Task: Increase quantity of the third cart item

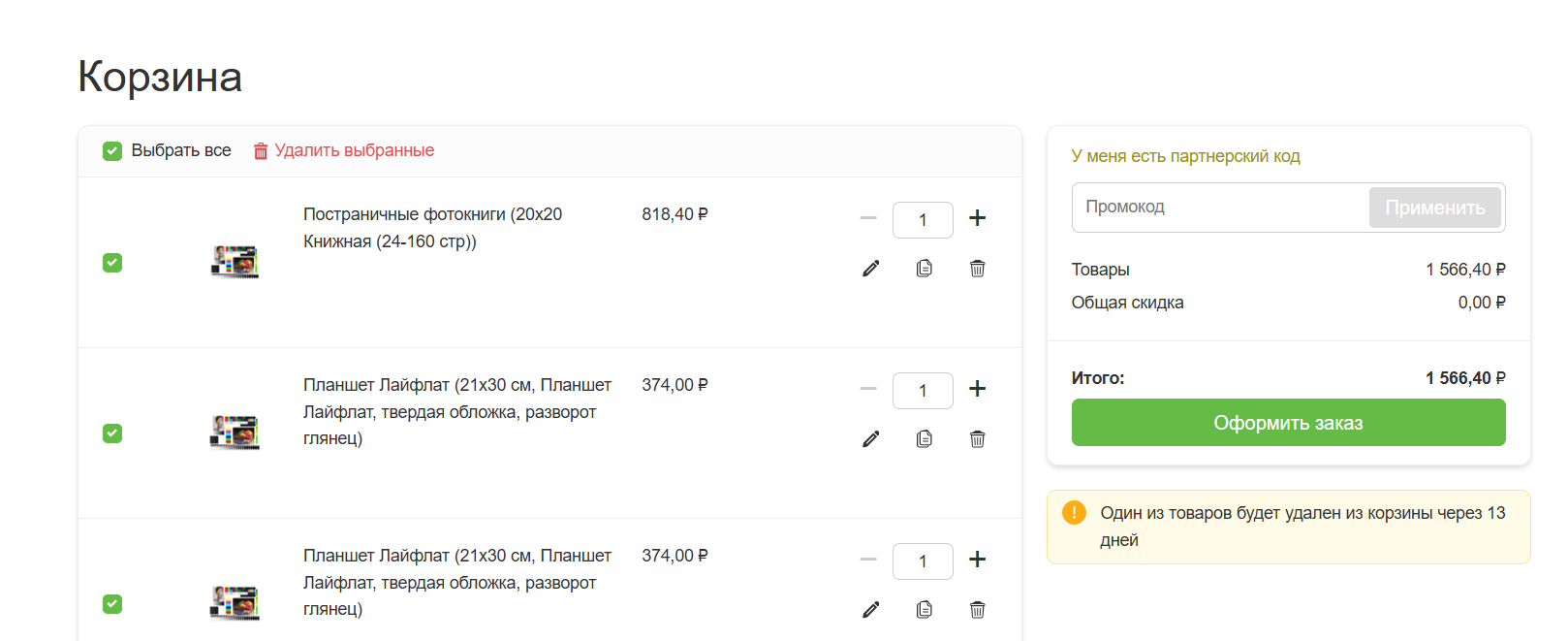Action: (977, 560)
